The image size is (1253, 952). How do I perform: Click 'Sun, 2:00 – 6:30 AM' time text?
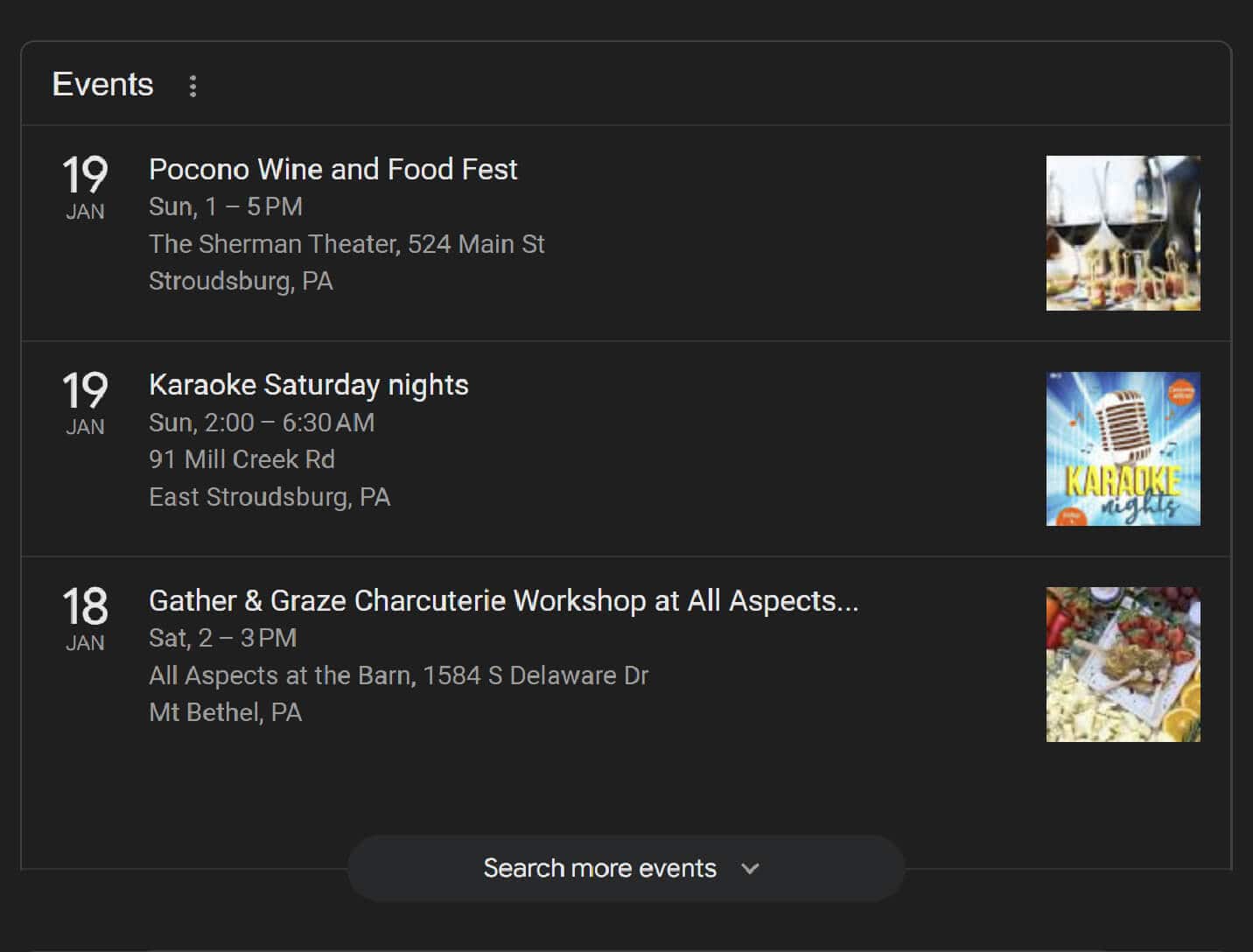pyautogui.click(x=262, y=423)
